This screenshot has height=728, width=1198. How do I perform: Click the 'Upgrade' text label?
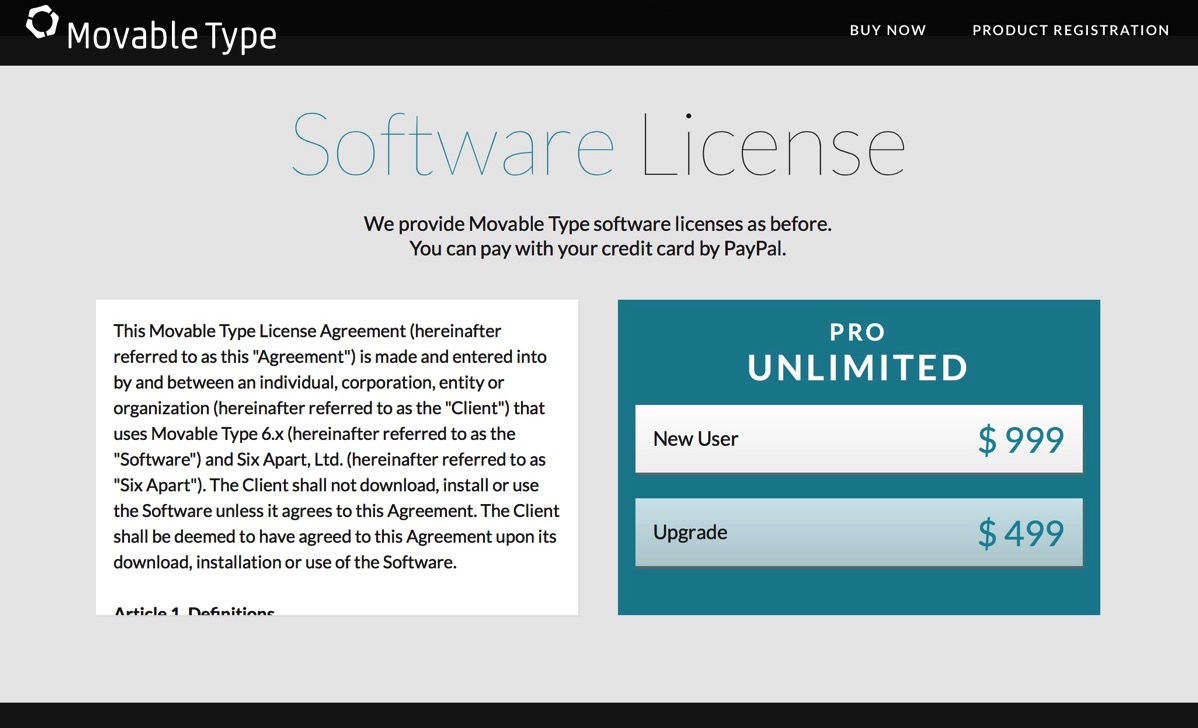(x=689, y=532)
